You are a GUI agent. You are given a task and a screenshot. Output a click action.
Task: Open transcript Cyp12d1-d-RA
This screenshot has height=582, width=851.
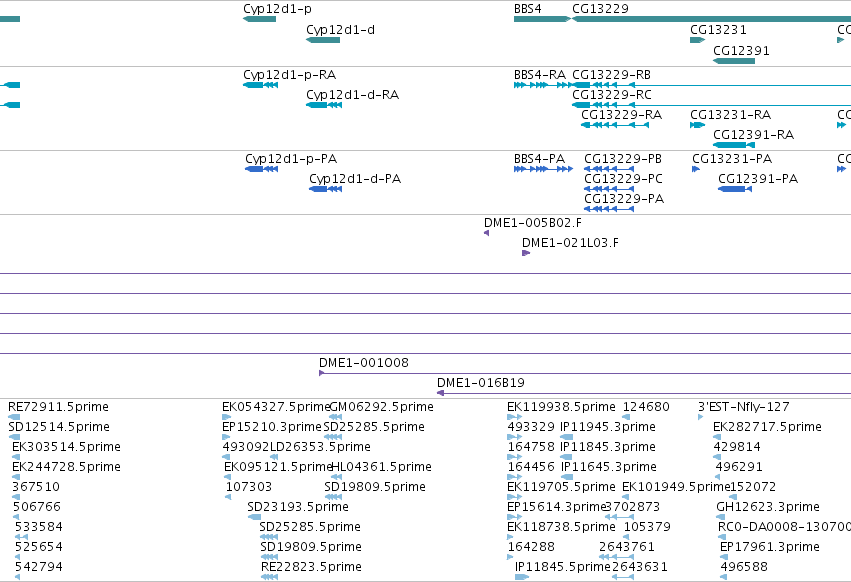(324, 105)
